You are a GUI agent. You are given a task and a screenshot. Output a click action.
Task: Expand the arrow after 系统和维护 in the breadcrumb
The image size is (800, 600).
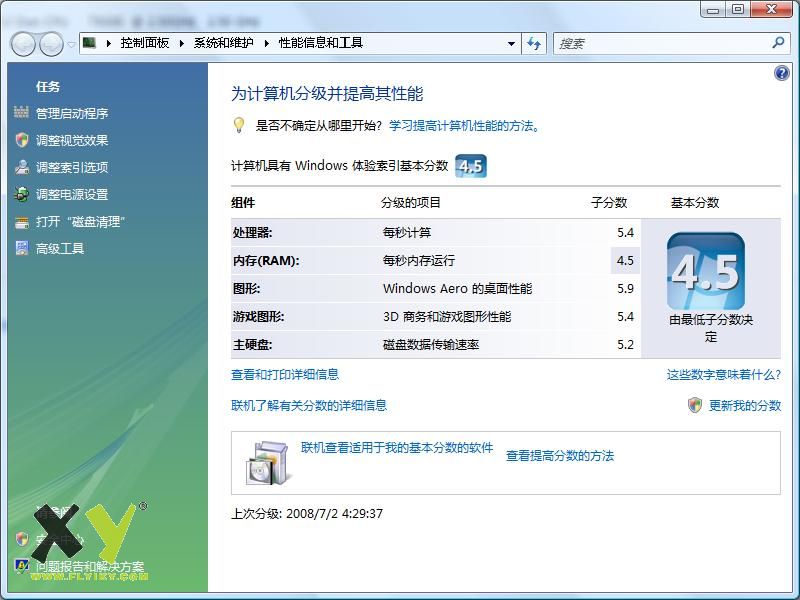coord(266,43)
